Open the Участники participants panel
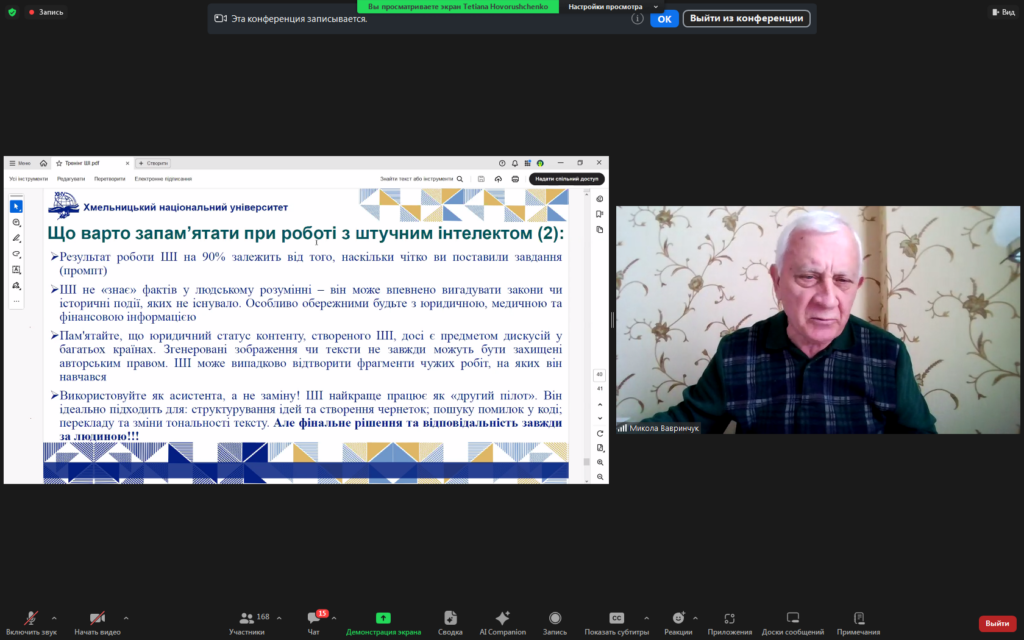 pos(246,622)
